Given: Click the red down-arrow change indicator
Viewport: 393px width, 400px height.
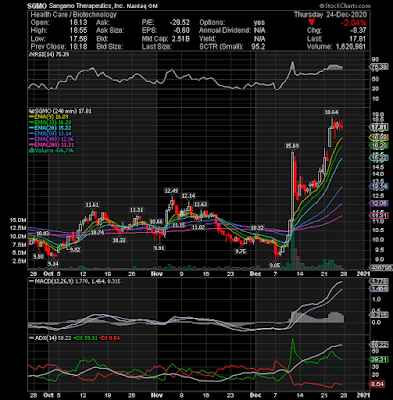Looking at the screenshot, I should click(x=311, y=23).
